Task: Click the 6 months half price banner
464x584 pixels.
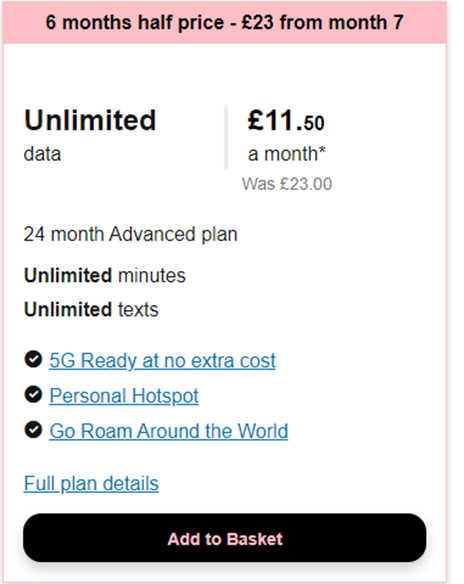Action: coord(225,22)
